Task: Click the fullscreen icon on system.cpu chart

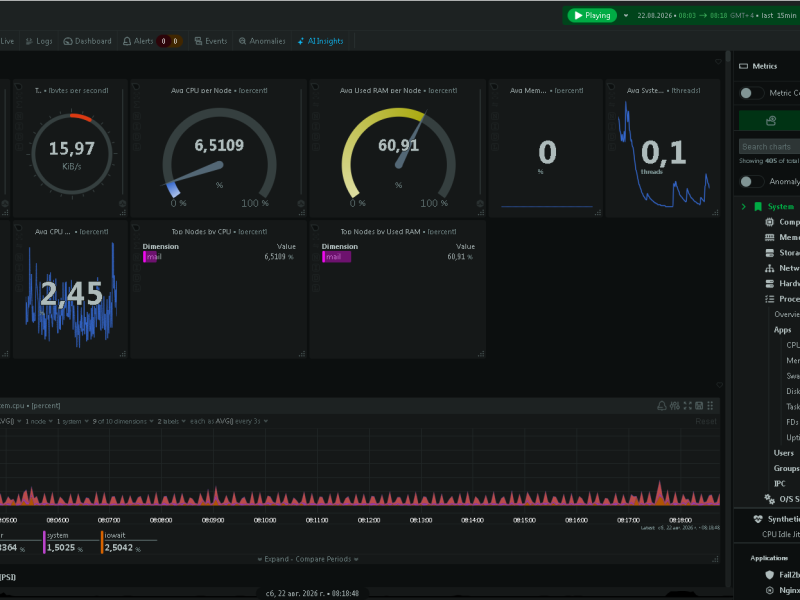Action: pyautogui.click(x=687, y=406)
